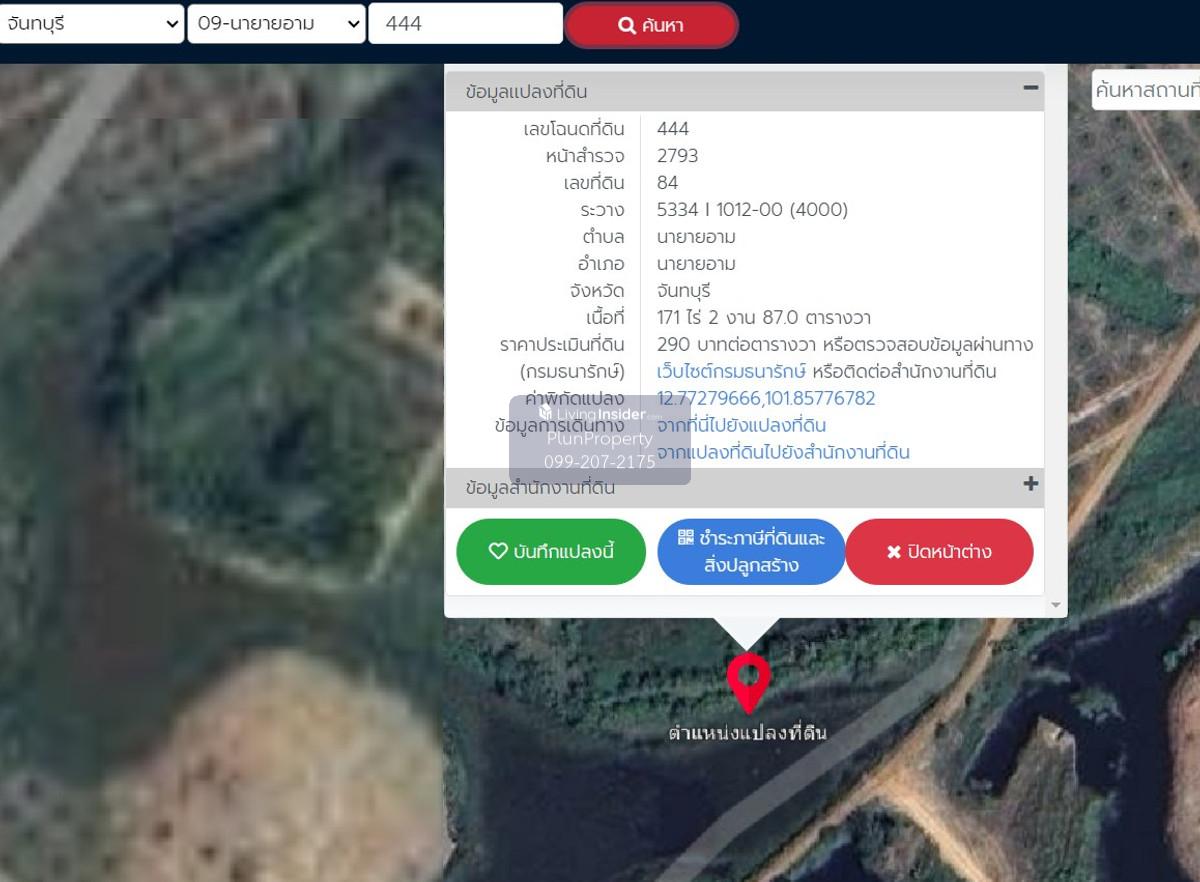The height and width of the screenshot is (882, 1200).
Task: Click the title deed number field containing 444
Action: 465,24
